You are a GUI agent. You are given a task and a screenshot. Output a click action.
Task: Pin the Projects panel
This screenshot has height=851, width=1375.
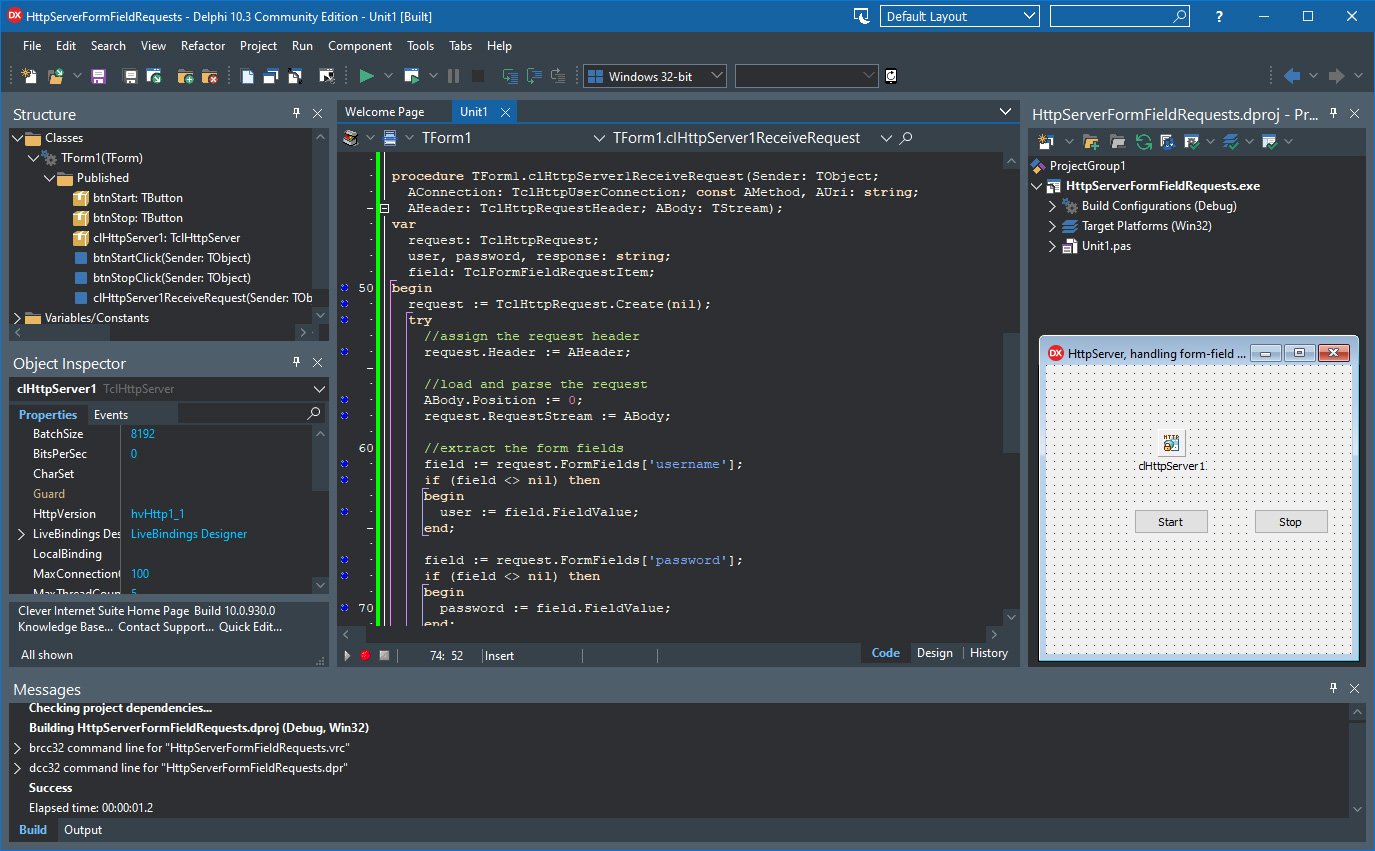(x=1333, y=114)
